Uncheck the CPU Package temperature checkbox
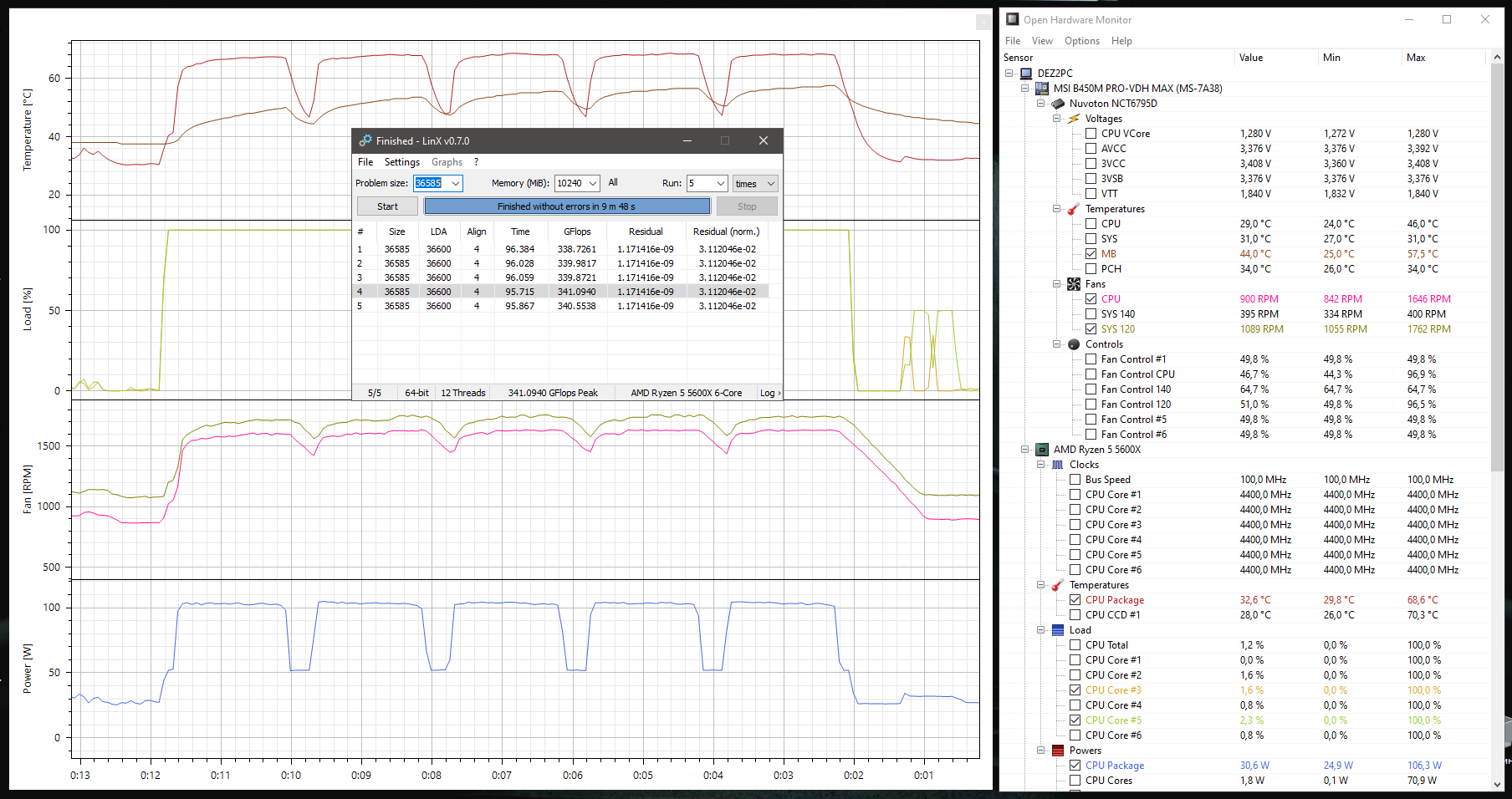Image resolution: width=1512 pixels, height=799 pixels. [1075, 600]
